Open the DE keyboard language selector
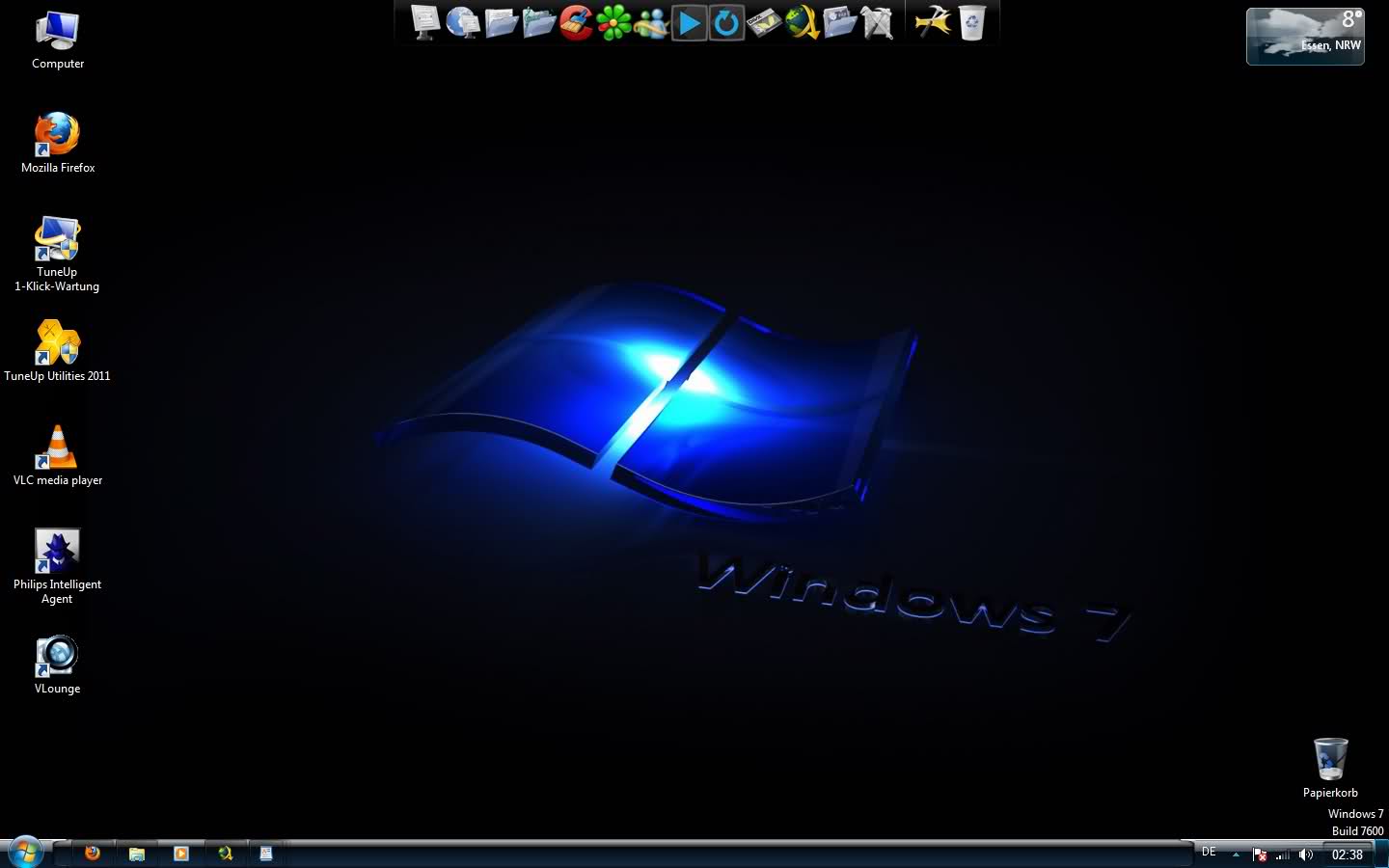Screen dimensions: 1389x868 coord(1209,853)
